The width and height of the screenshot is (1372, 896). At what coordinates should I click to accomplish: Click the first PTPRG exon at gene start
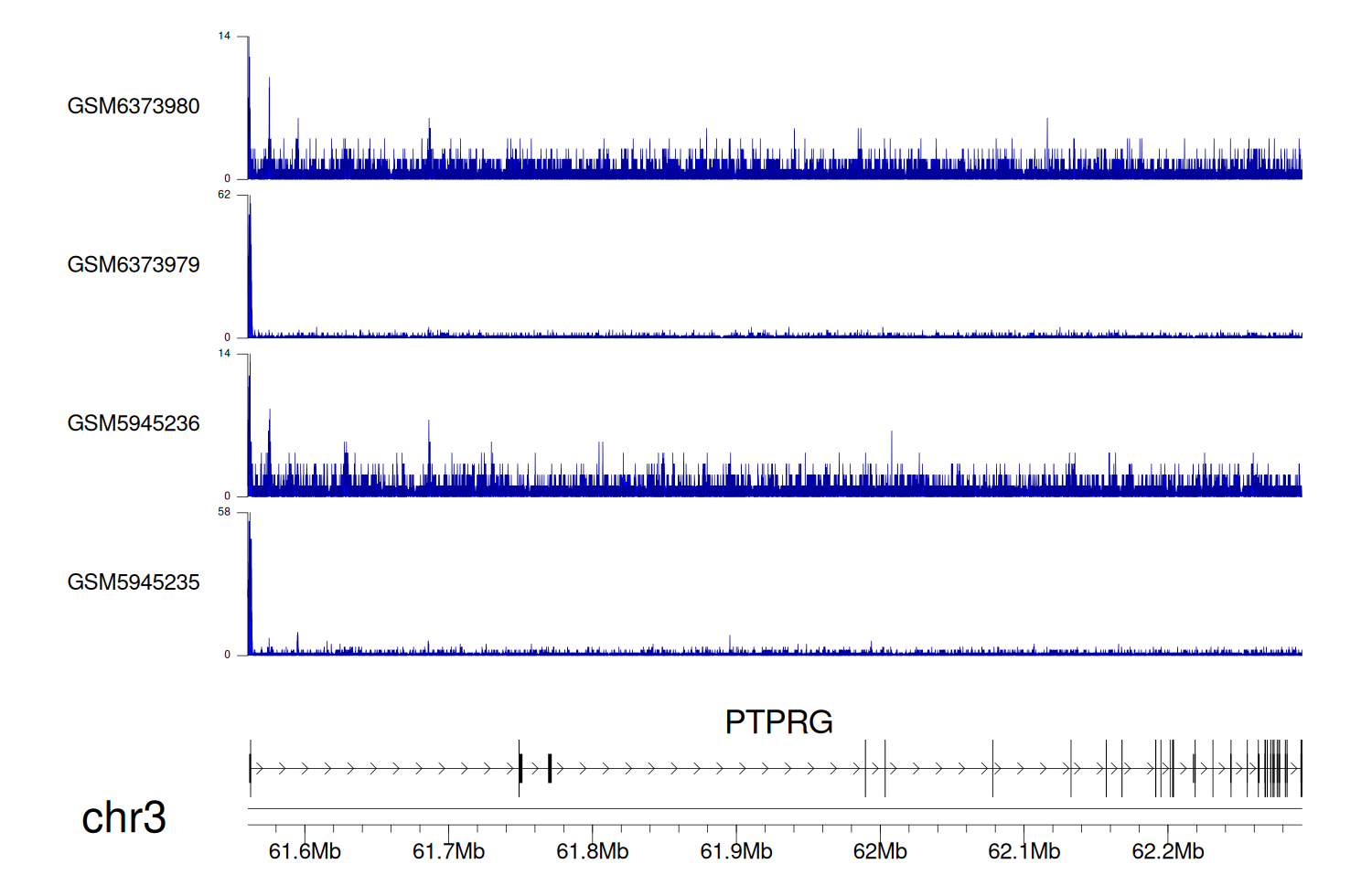click(250, 769)
